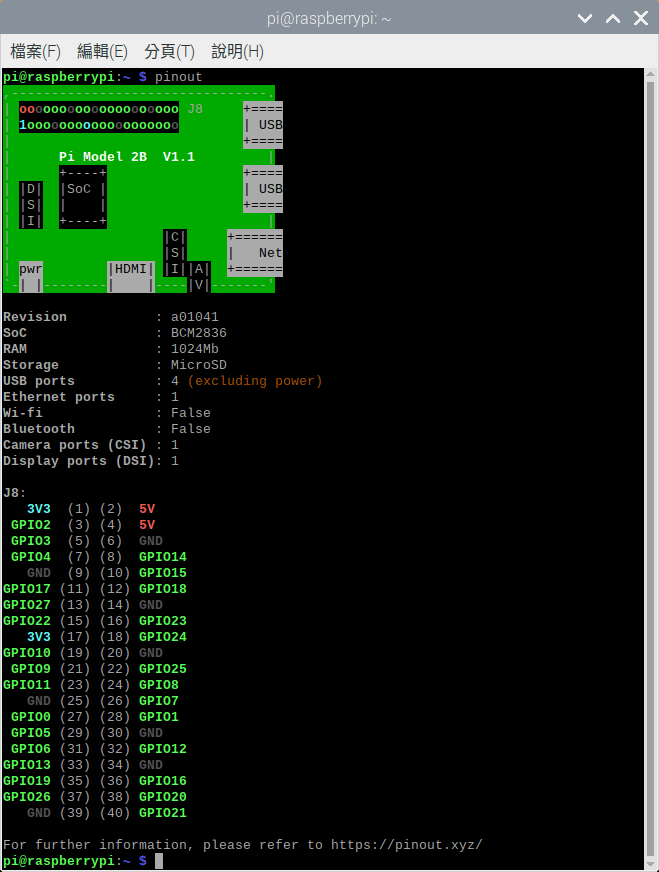Click the 'GPIO0' pin label

coord(31,717)
